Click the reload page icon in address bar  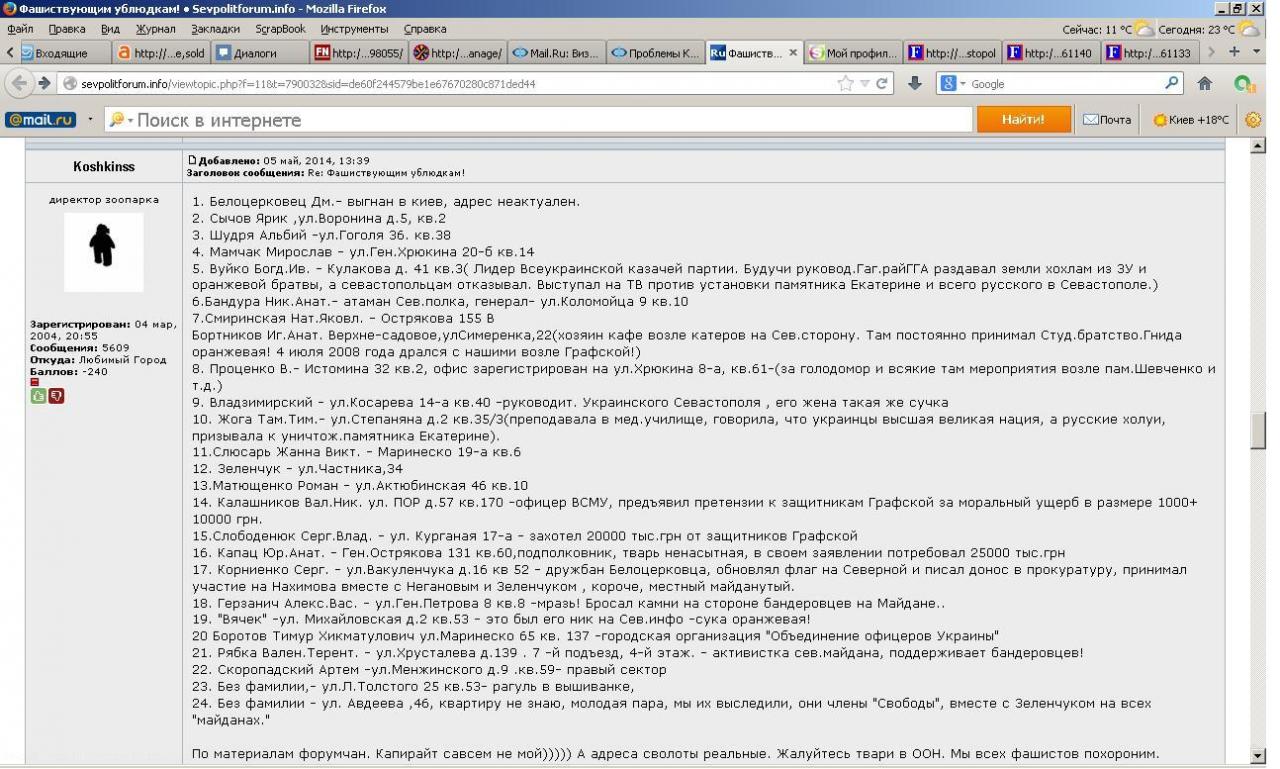click(883, 84)
